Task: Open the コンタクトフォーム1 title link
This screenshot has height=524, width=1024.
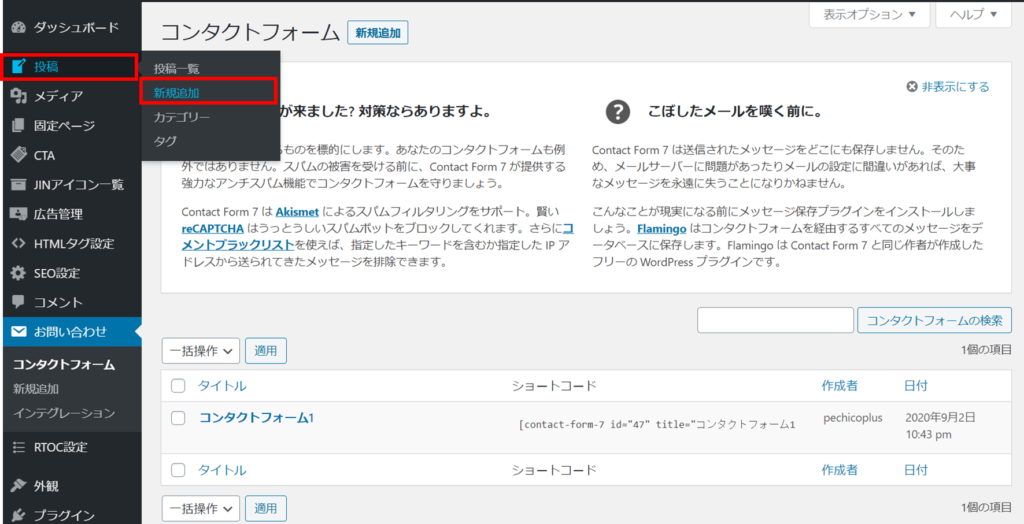Action: coord(257,418)
